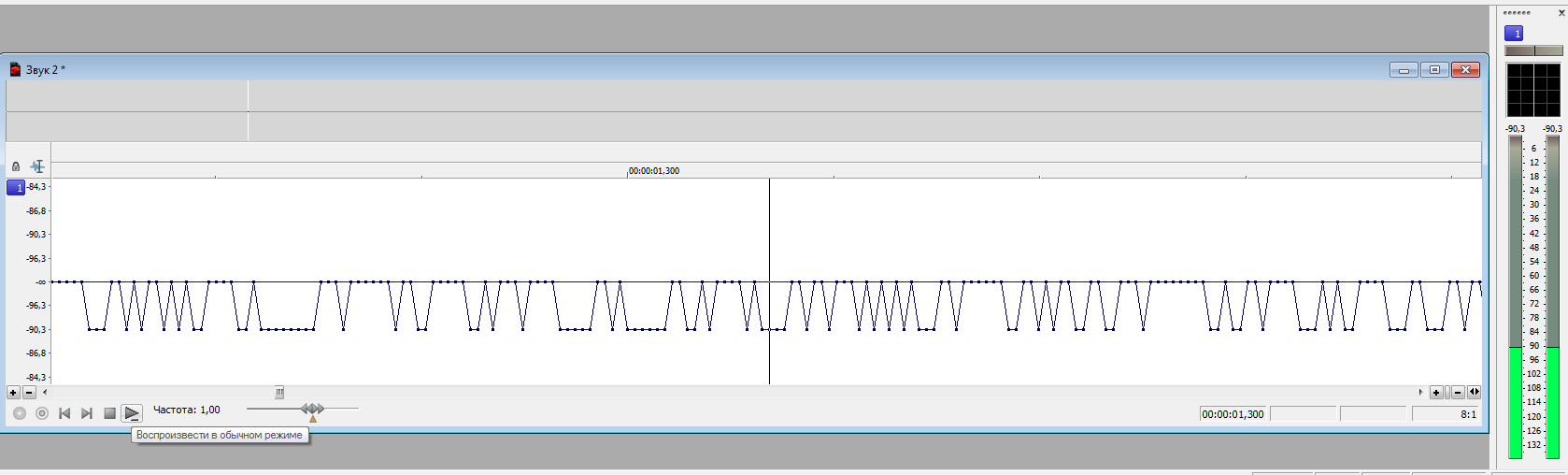This screenshot has width=1568, height=475.
Task: Click the play normal mode button
Action: coord(132,413)
